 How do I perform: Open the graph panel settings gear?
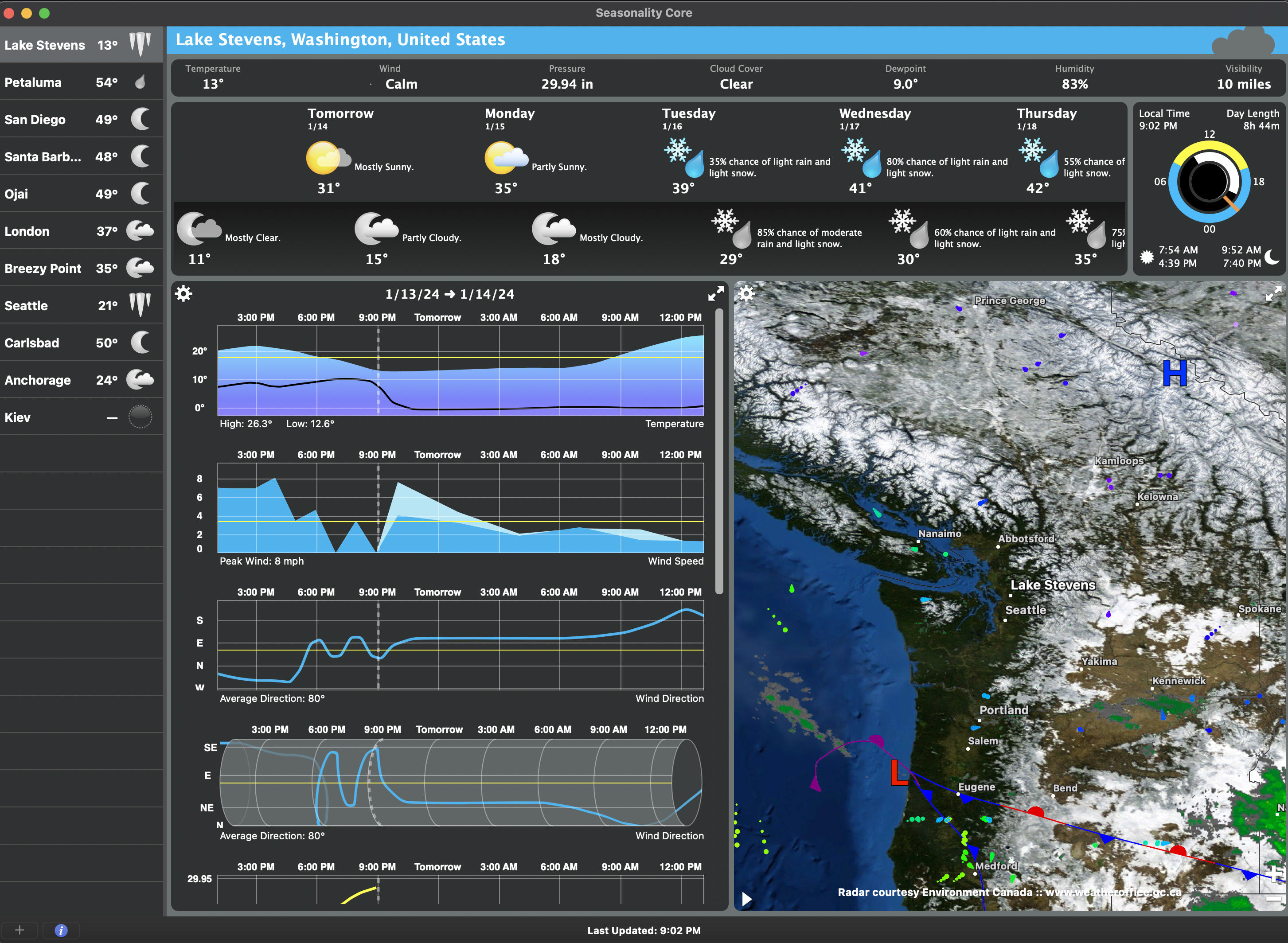(183, 294)
